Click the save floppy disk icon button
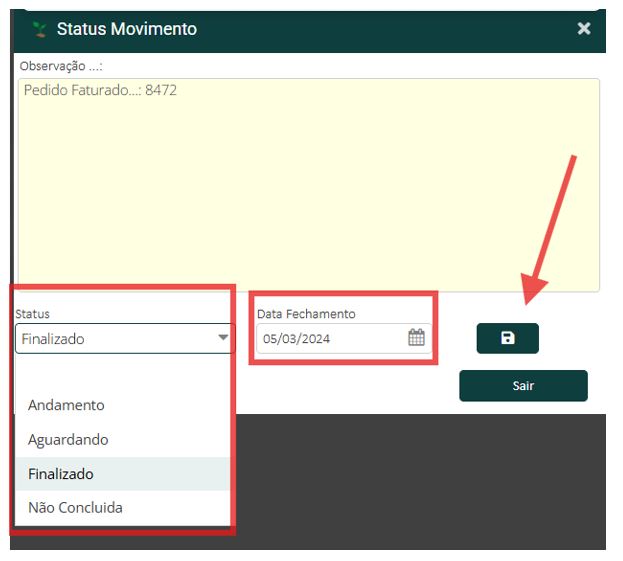This screenshot has width=623, height=561. 507,339
